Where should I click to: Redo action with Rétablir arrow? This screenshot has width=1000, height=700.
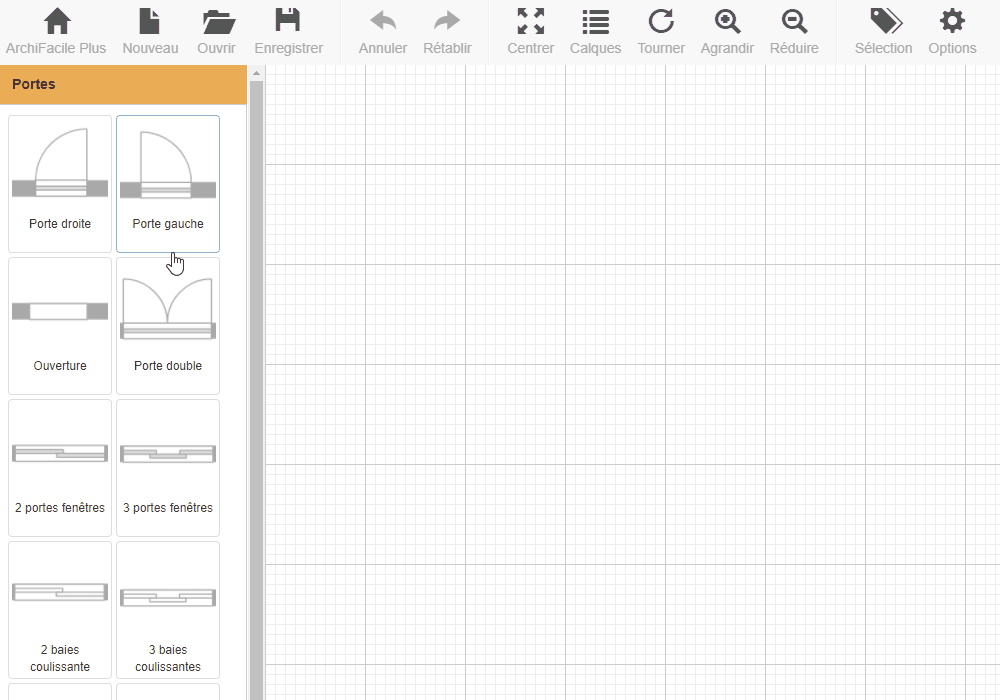pos(447,22)
